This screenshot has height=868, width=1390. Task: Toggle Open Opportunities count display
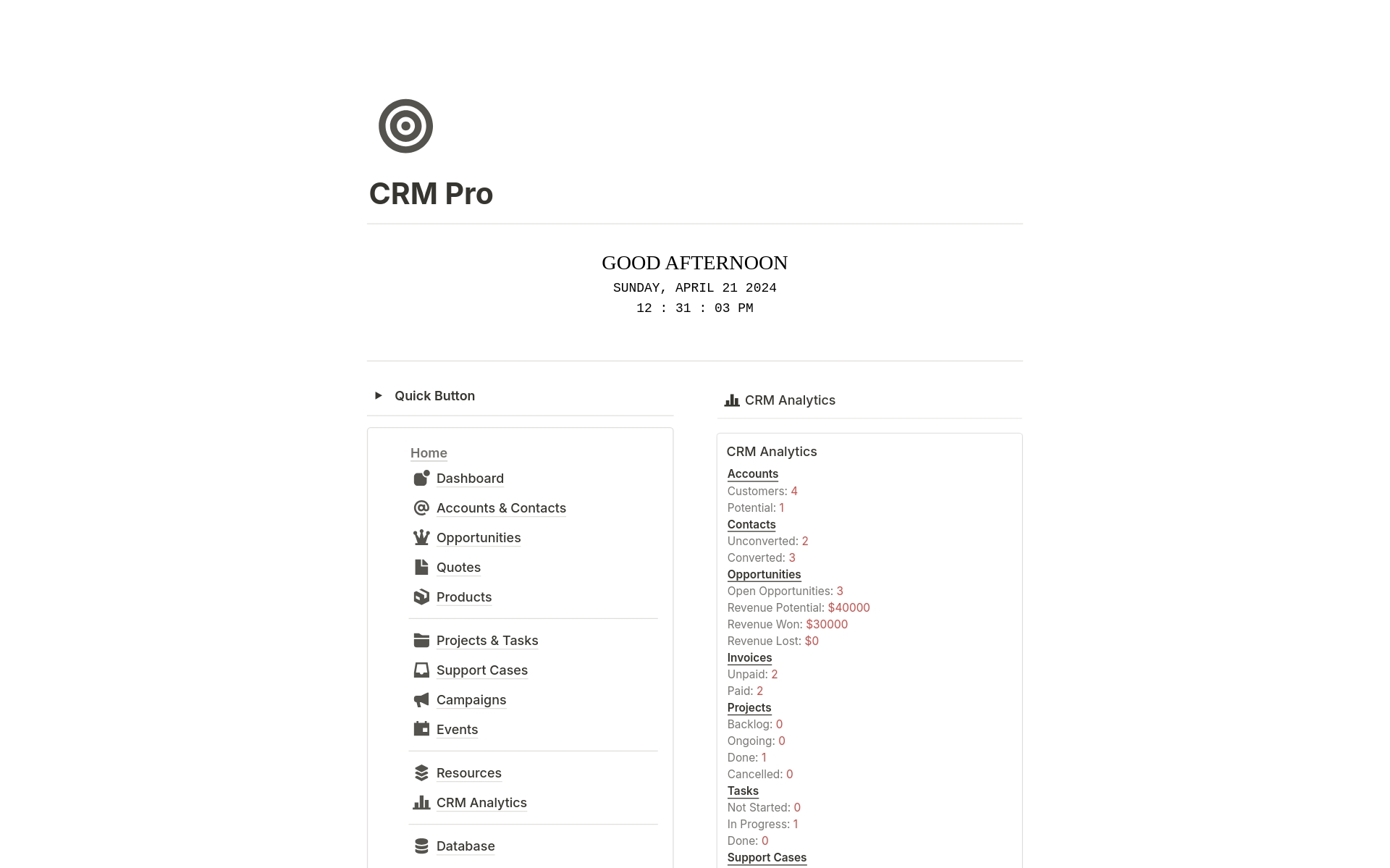coord(839,591)
